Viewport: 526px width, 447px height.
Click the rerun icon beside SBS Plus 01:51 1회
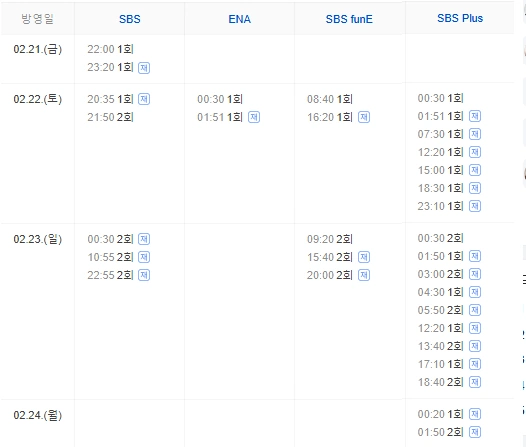pyautogui.click(x=475, y=116)
